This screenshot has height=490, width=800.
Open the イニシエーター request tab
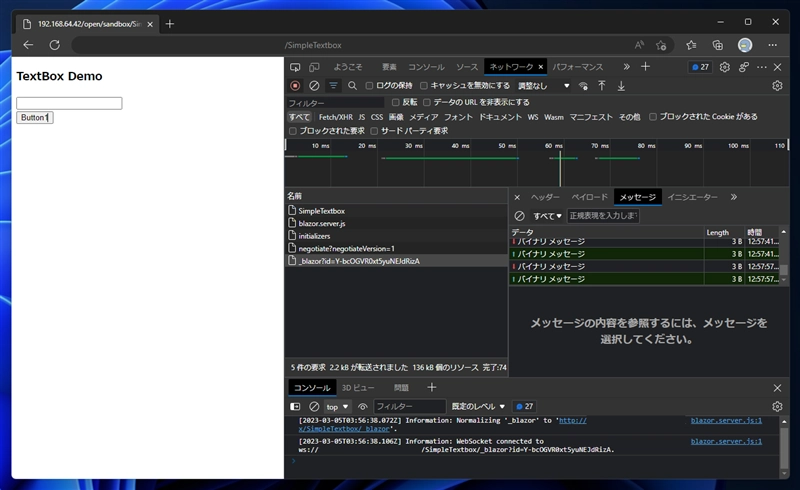pyautogui.click(x=692, y=197)
